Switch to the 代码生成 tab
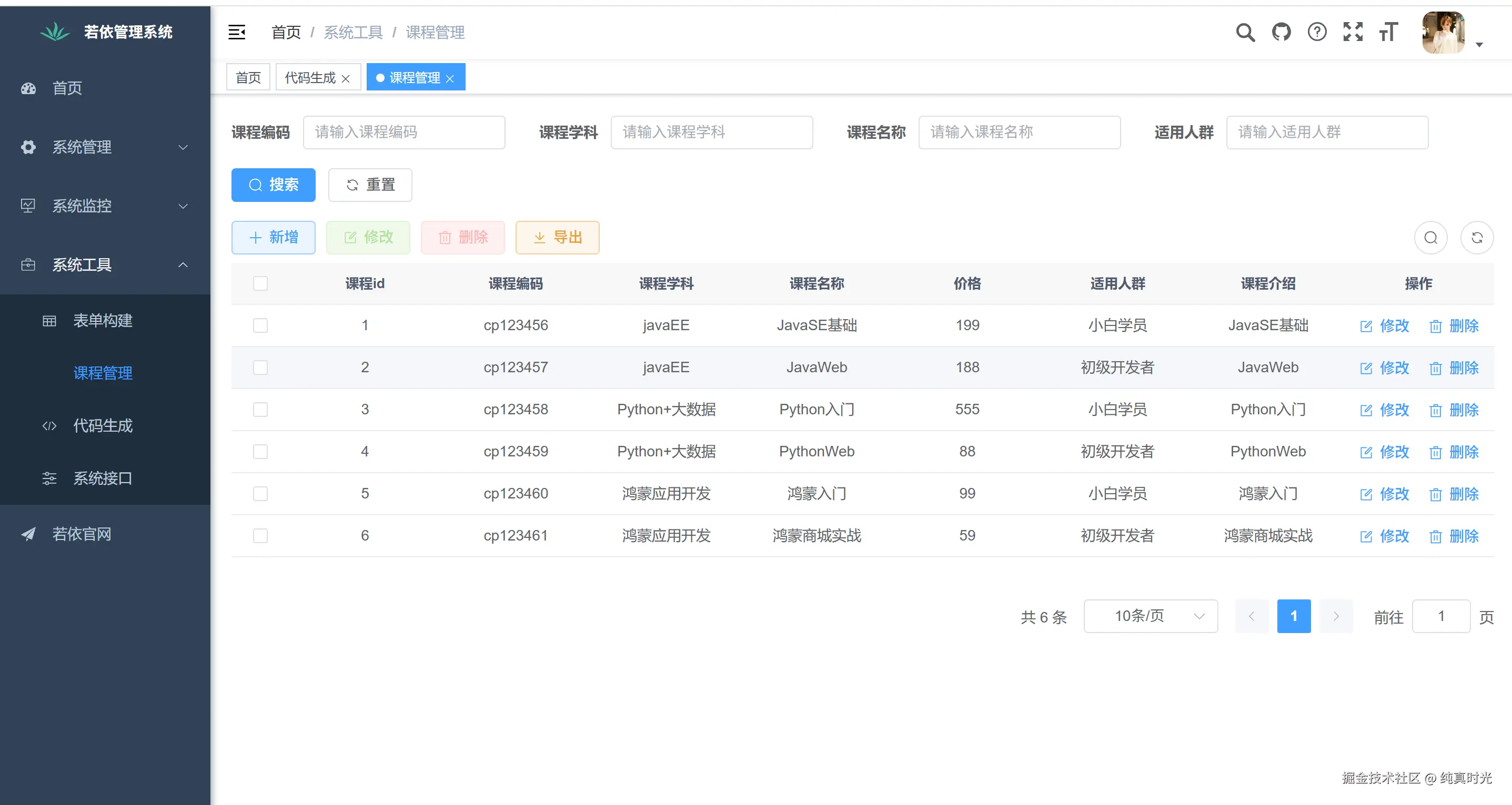This screenshot has height=805, width=1512. click(310, 77)
